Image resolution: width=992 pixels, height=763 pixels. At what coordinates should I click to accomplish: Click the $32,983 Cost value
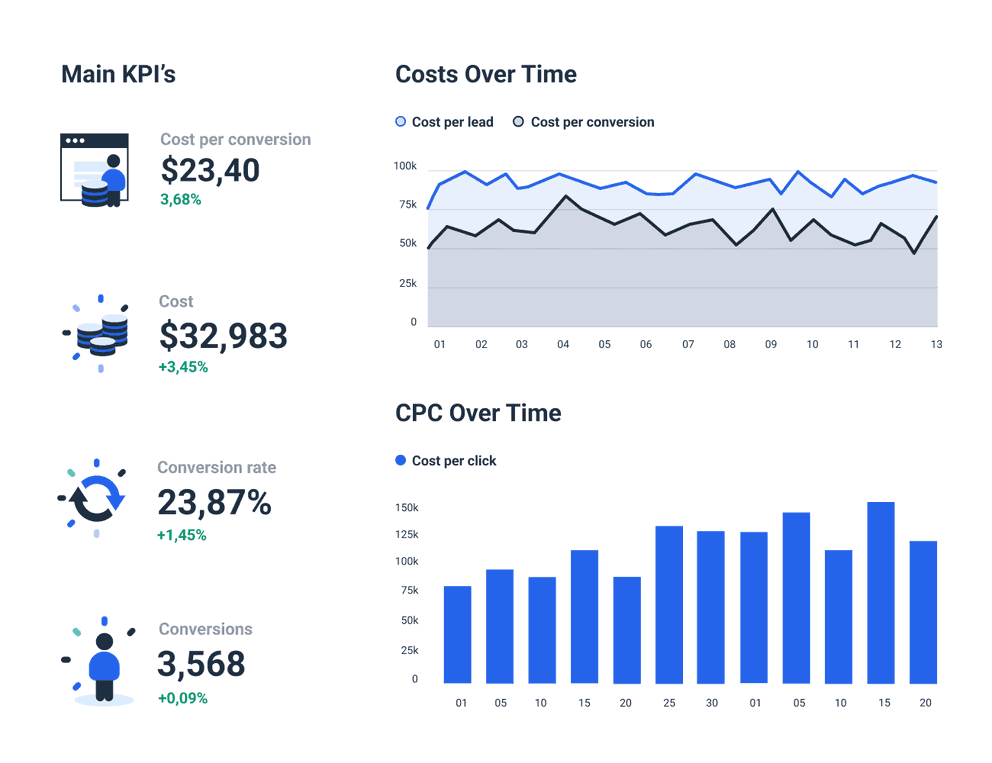click(223, 337)
